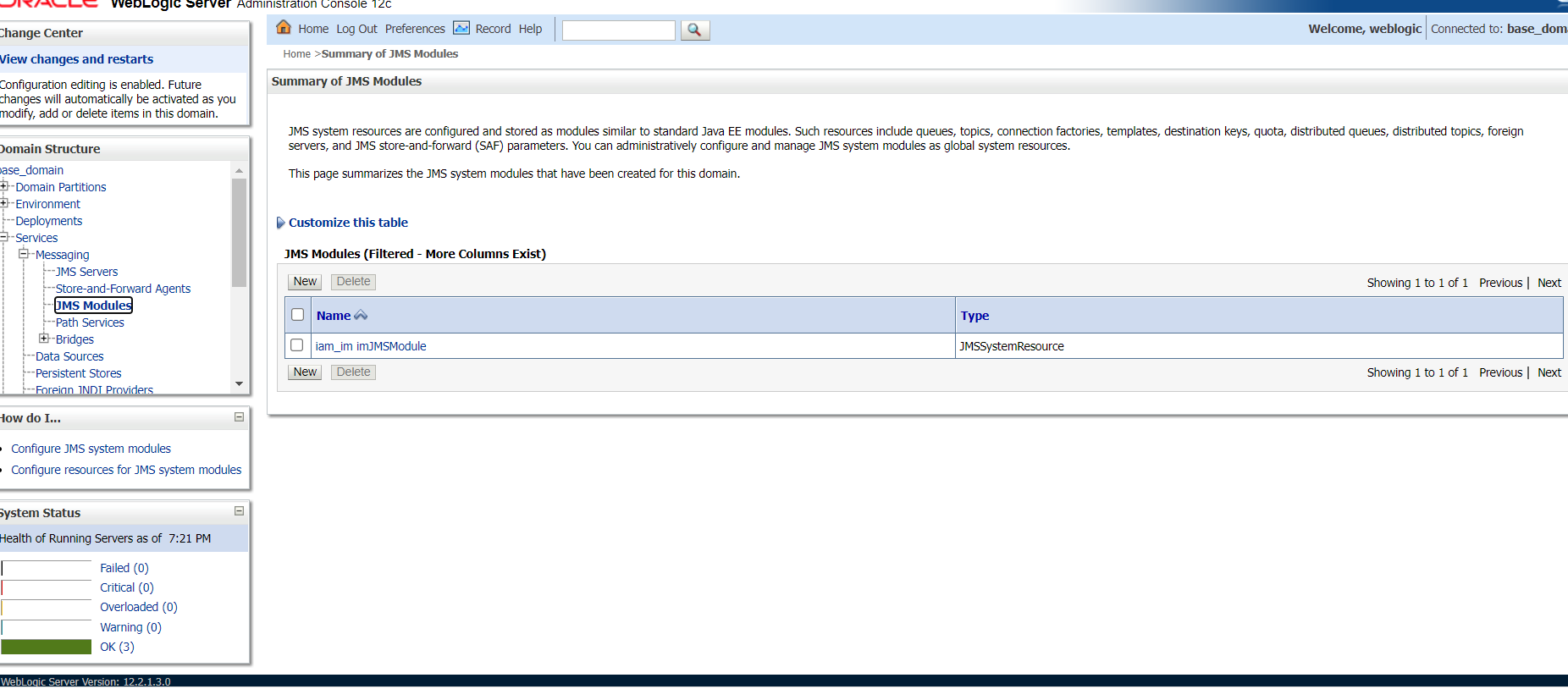The height and width of the screenshot is (689, 1568).
Task: Click the green OK status bar
Action: (47, 647)
